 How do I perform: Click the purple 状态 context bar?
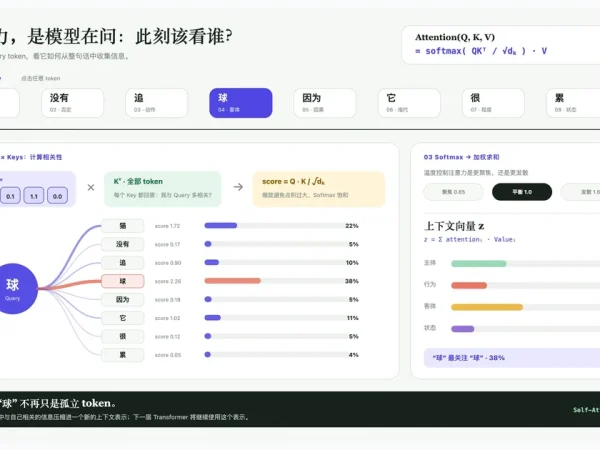[463, 329]
